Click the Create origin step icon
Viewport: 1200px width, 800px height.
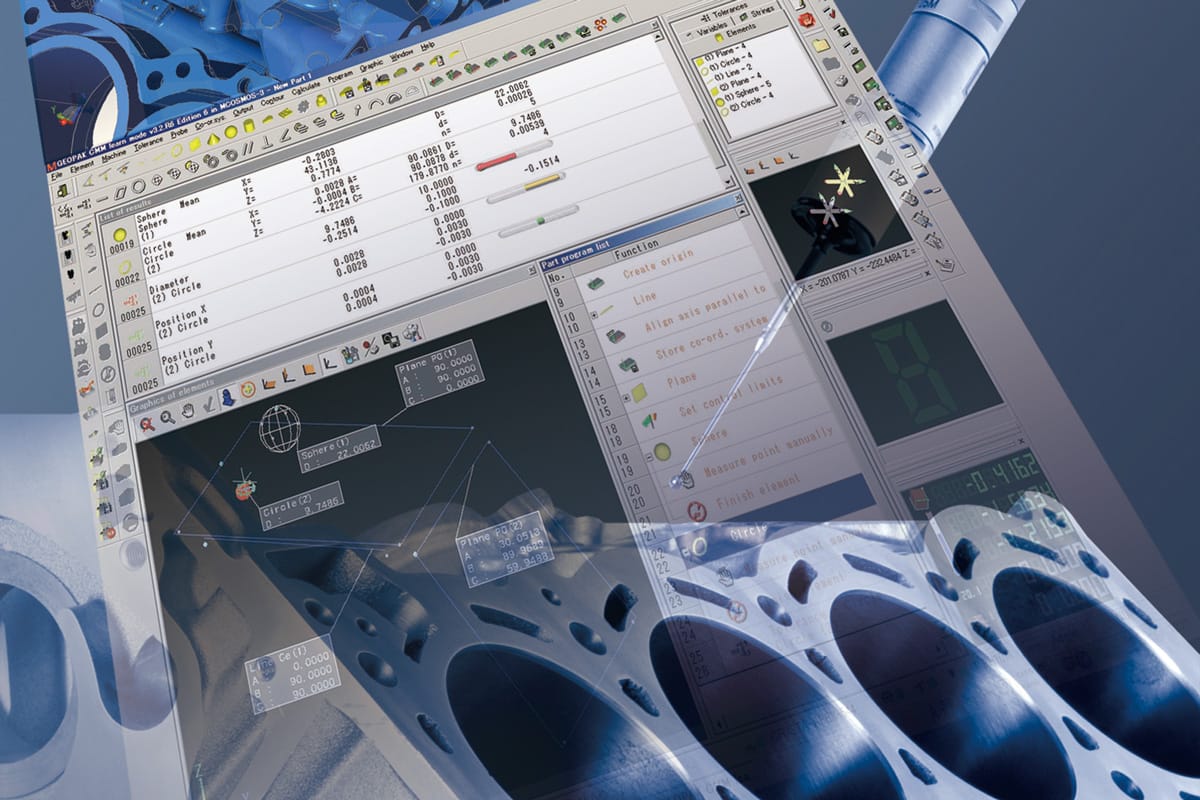coord(596,285)
